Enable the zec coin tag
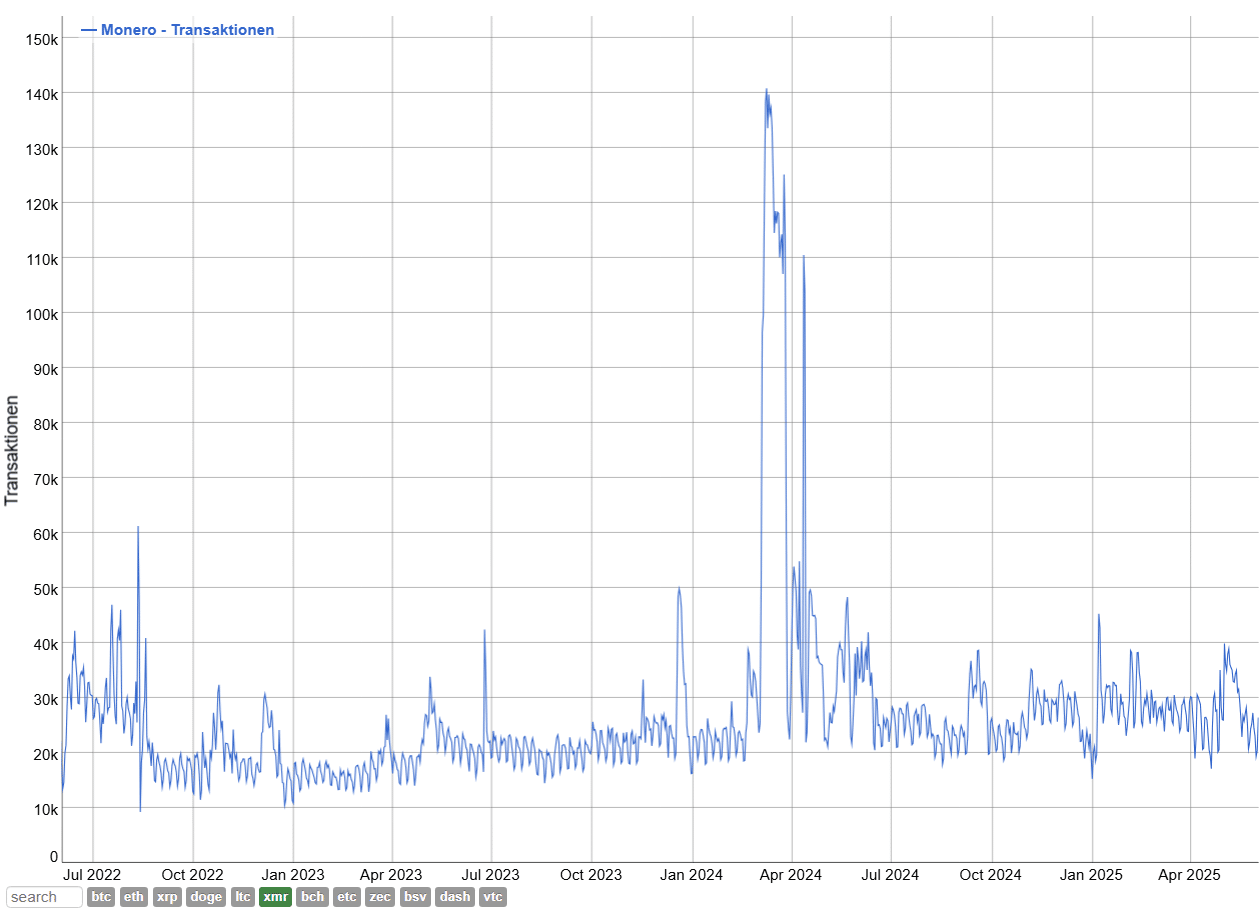 (x=380, y=897)
